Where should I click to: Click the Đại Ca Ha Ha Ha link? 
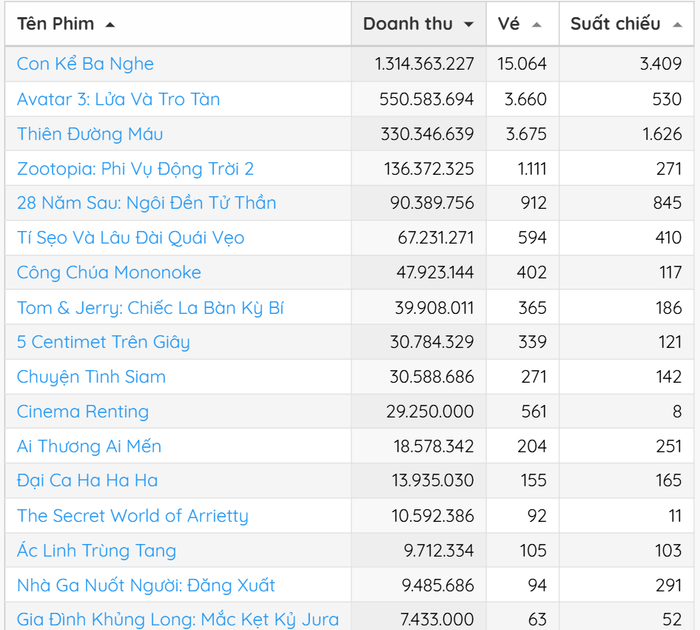87,481
